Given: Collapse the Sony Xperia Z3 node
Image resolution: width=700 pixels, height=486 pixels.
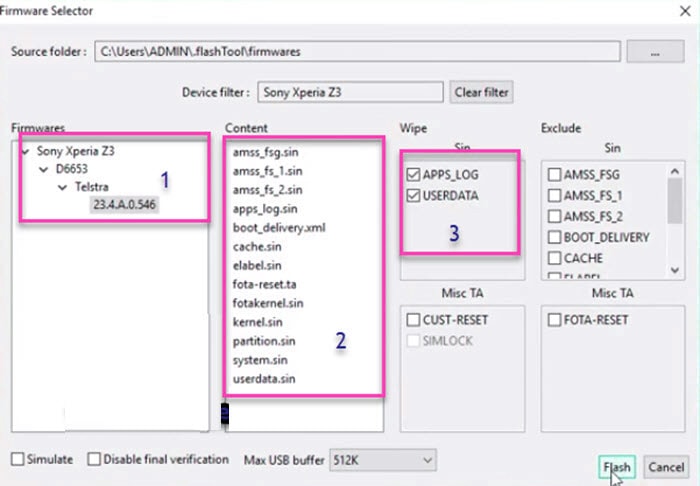Looking at the screenshot, I should pos(25,151).
